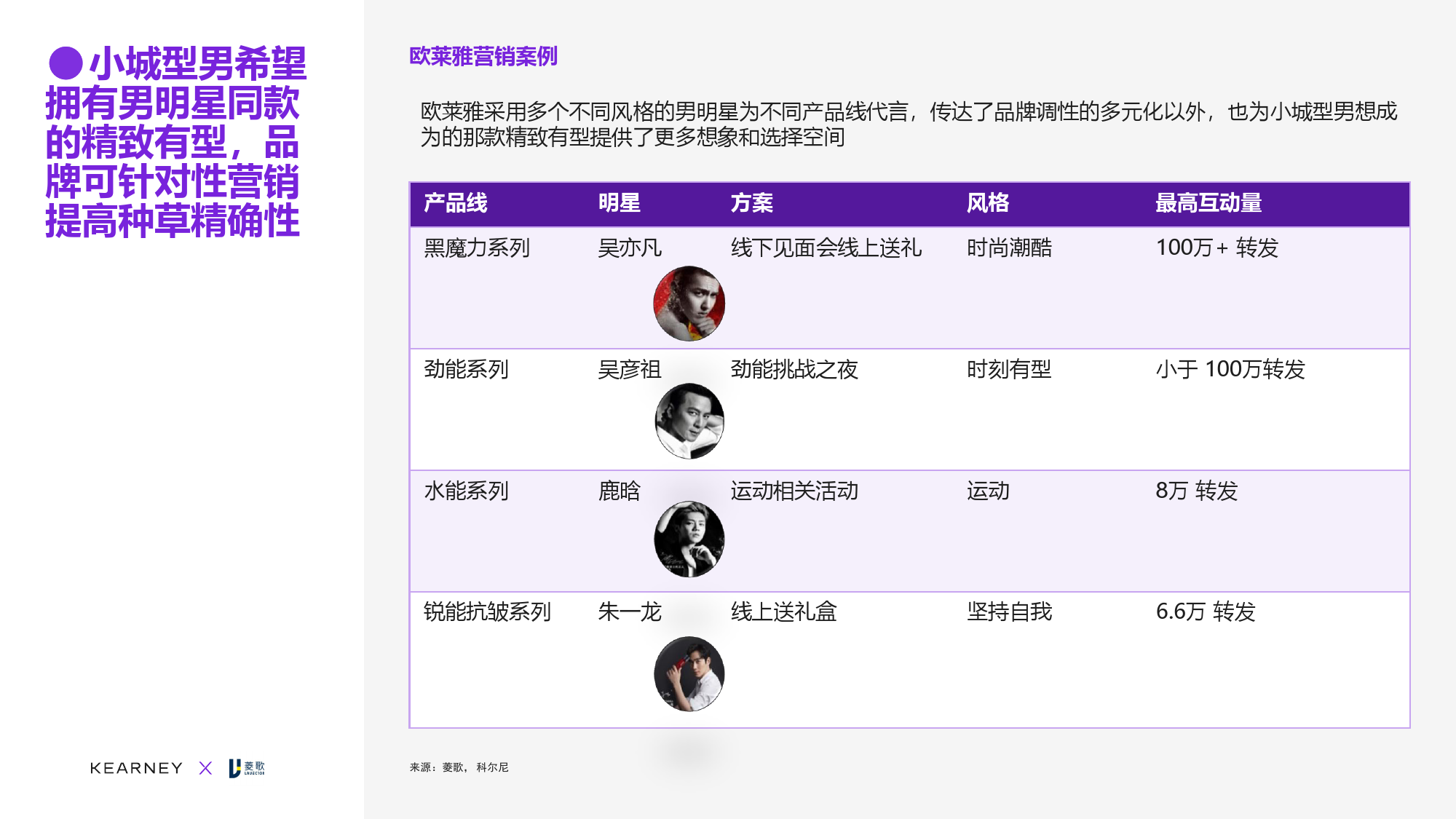1456x819 pixels.
Task: Click the purple circle bullet beside the title
Action: tap(66, 63)
